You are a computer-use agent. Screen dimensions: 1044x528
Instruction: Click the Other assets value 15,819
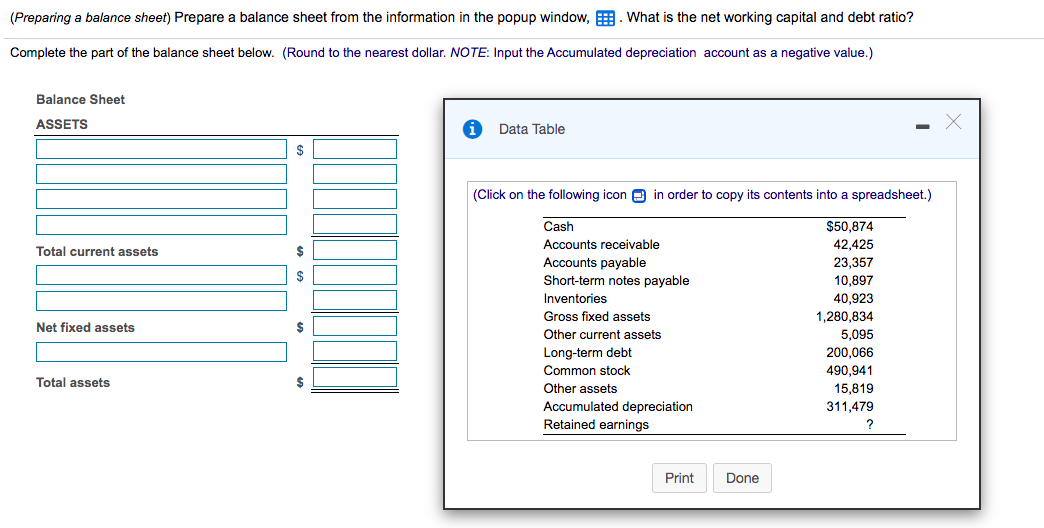[x=854, y=388]
